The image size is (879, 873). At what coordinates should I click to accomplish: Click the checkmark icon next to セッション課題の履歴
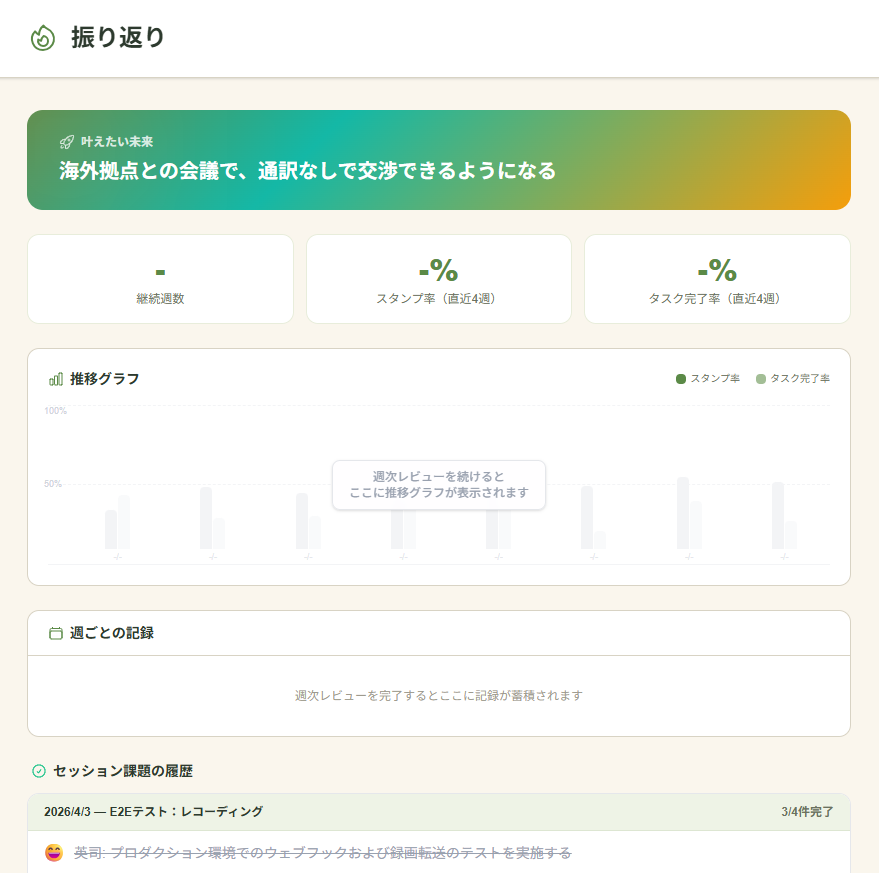[38, 771]
